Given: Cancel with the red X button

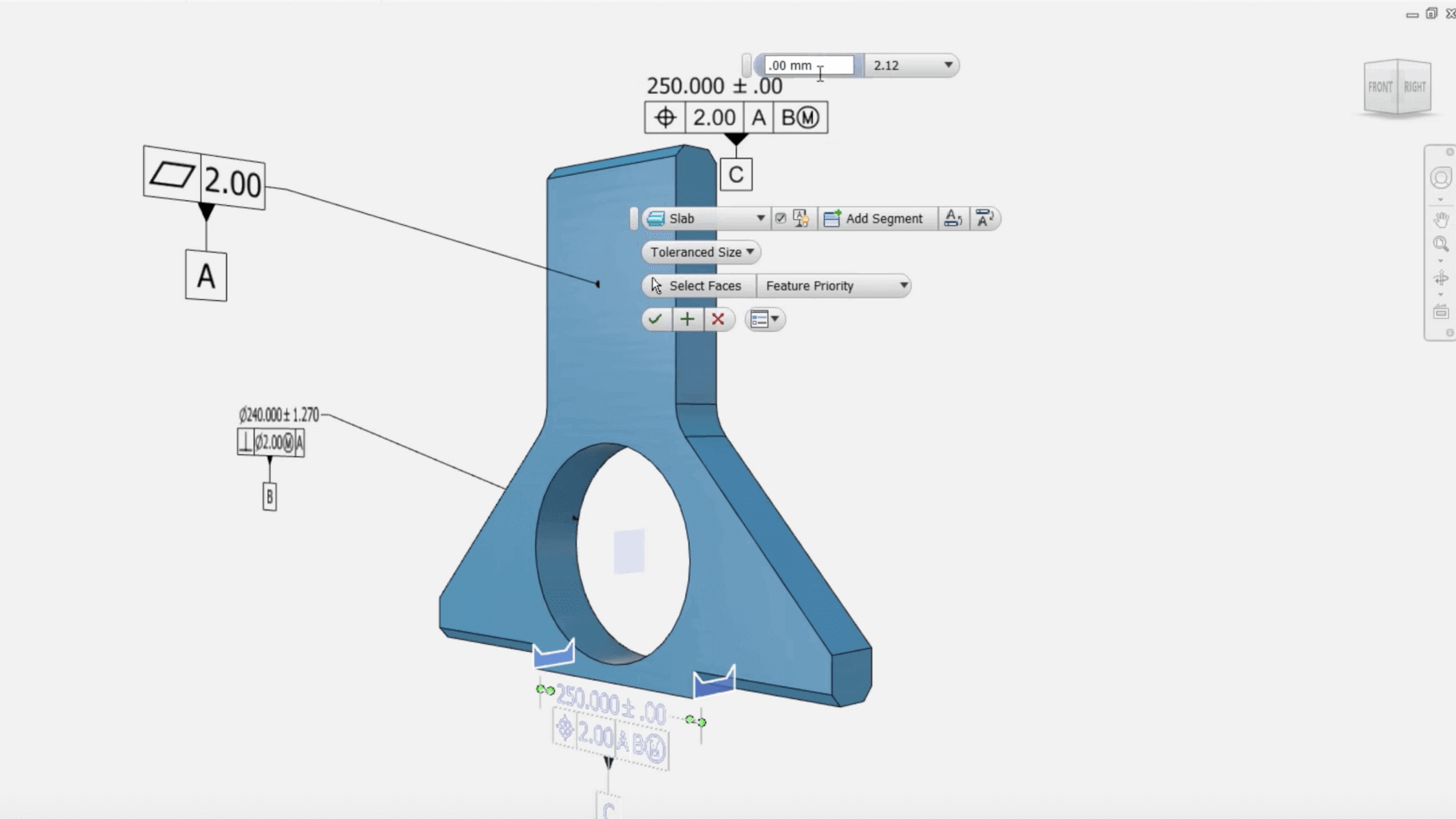Looking at the screenshot, I should (718, 319).
